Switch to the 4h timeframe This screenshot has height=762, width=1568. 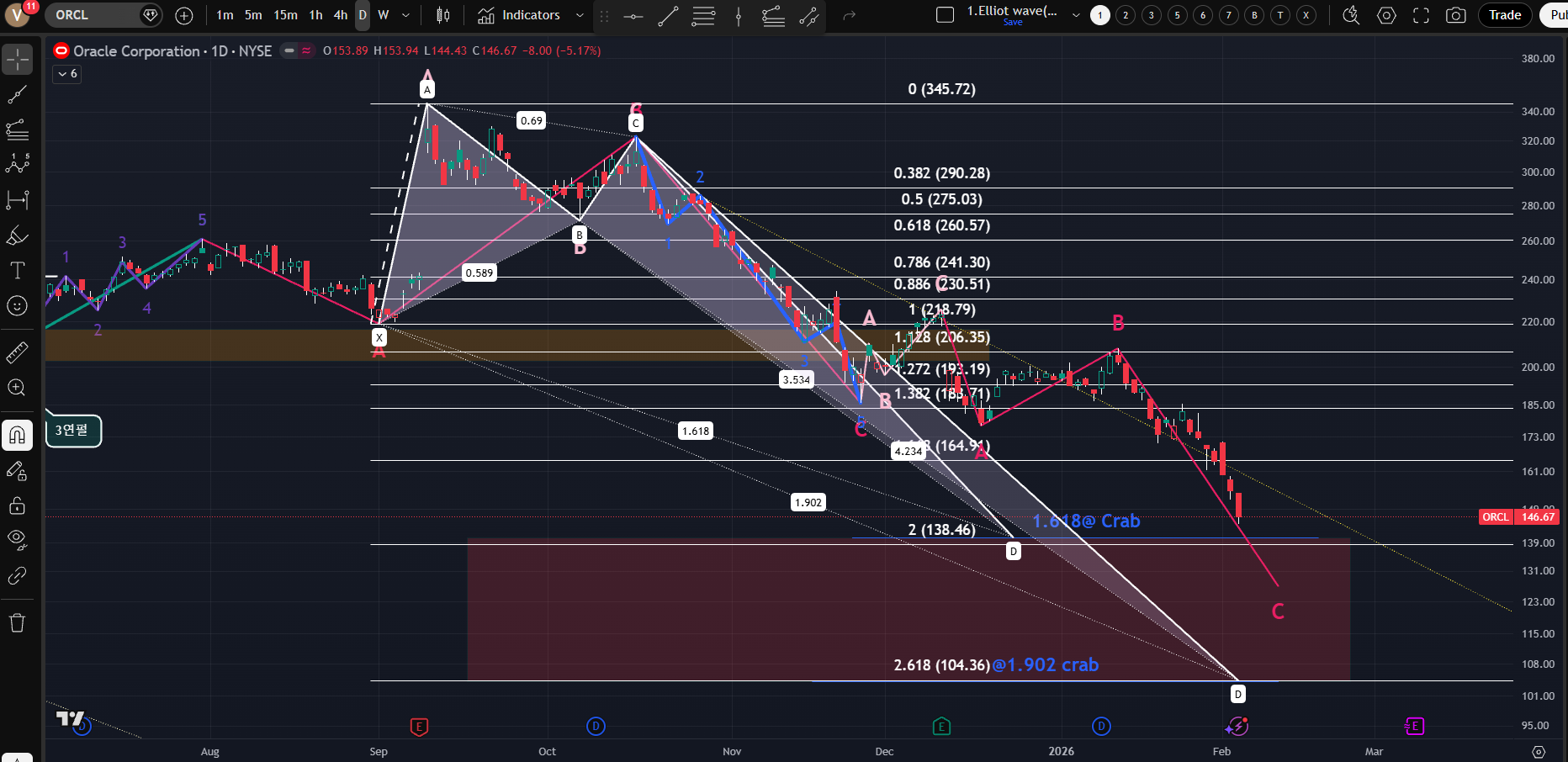pyautogui.click(x=340, y=15)
